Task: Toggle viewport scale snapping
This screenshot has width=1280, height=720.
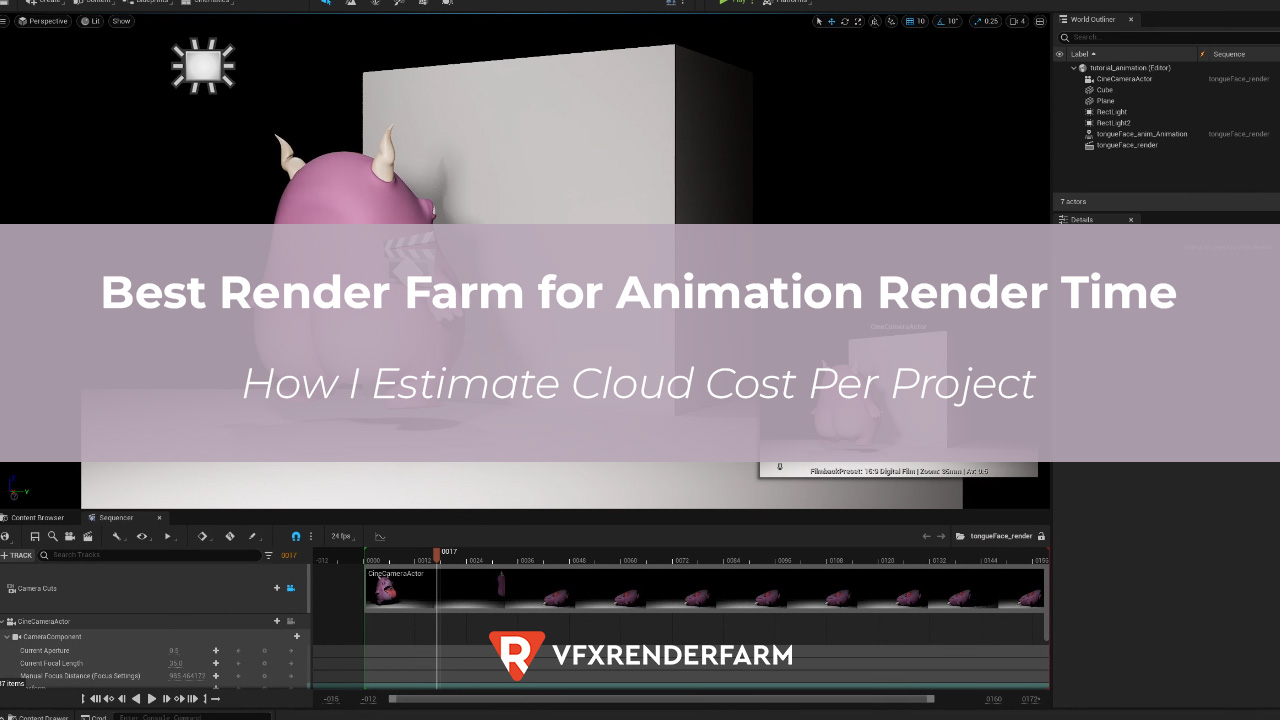Action: click(x=977, y=21)
